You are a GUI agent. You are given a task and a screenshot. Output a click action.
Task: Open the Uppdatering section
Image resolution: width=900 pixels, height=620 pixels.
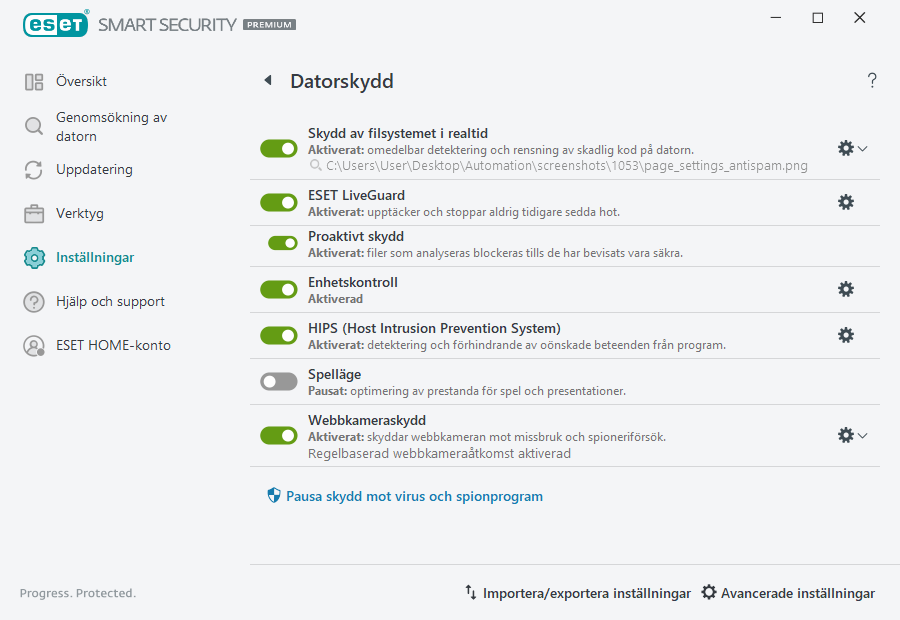click(97, 169)
